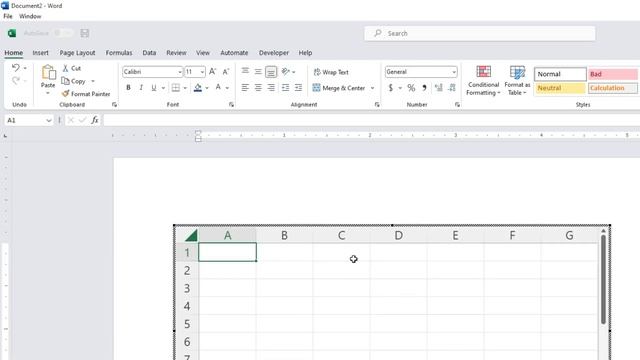
Task: Switch to the Formulas tab
Action: pyautogui.click(x=119, y=53)
